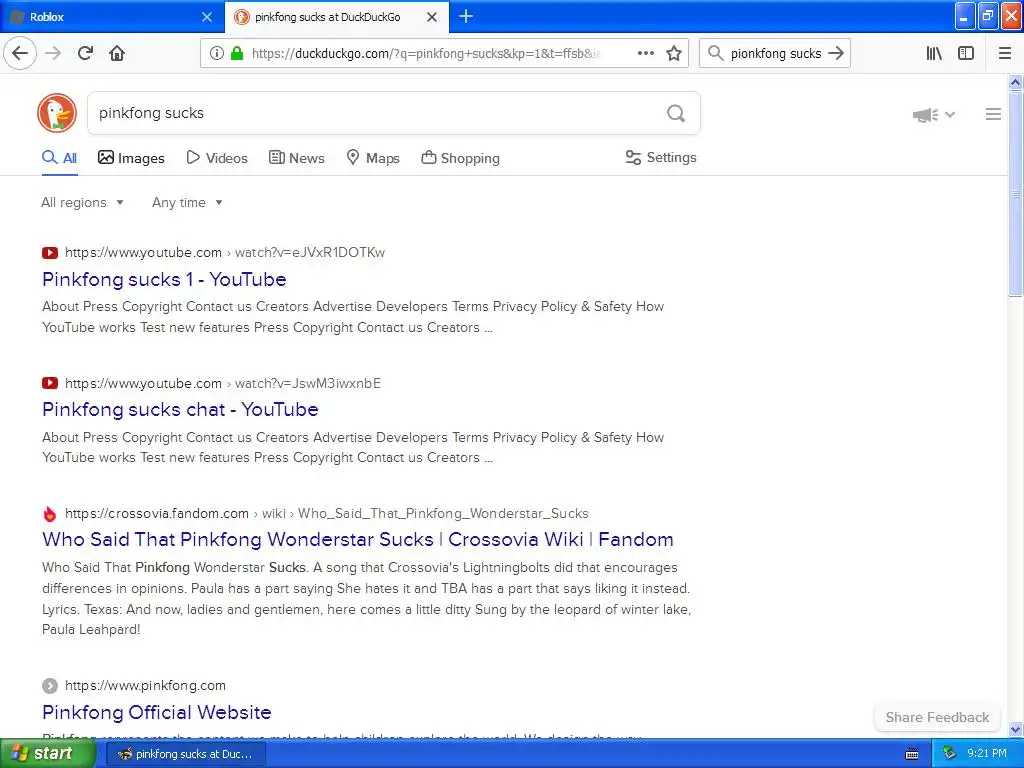The image size is (1024, 768).
Task: Open the Firefox hamburger menu
Action: 1005,53
